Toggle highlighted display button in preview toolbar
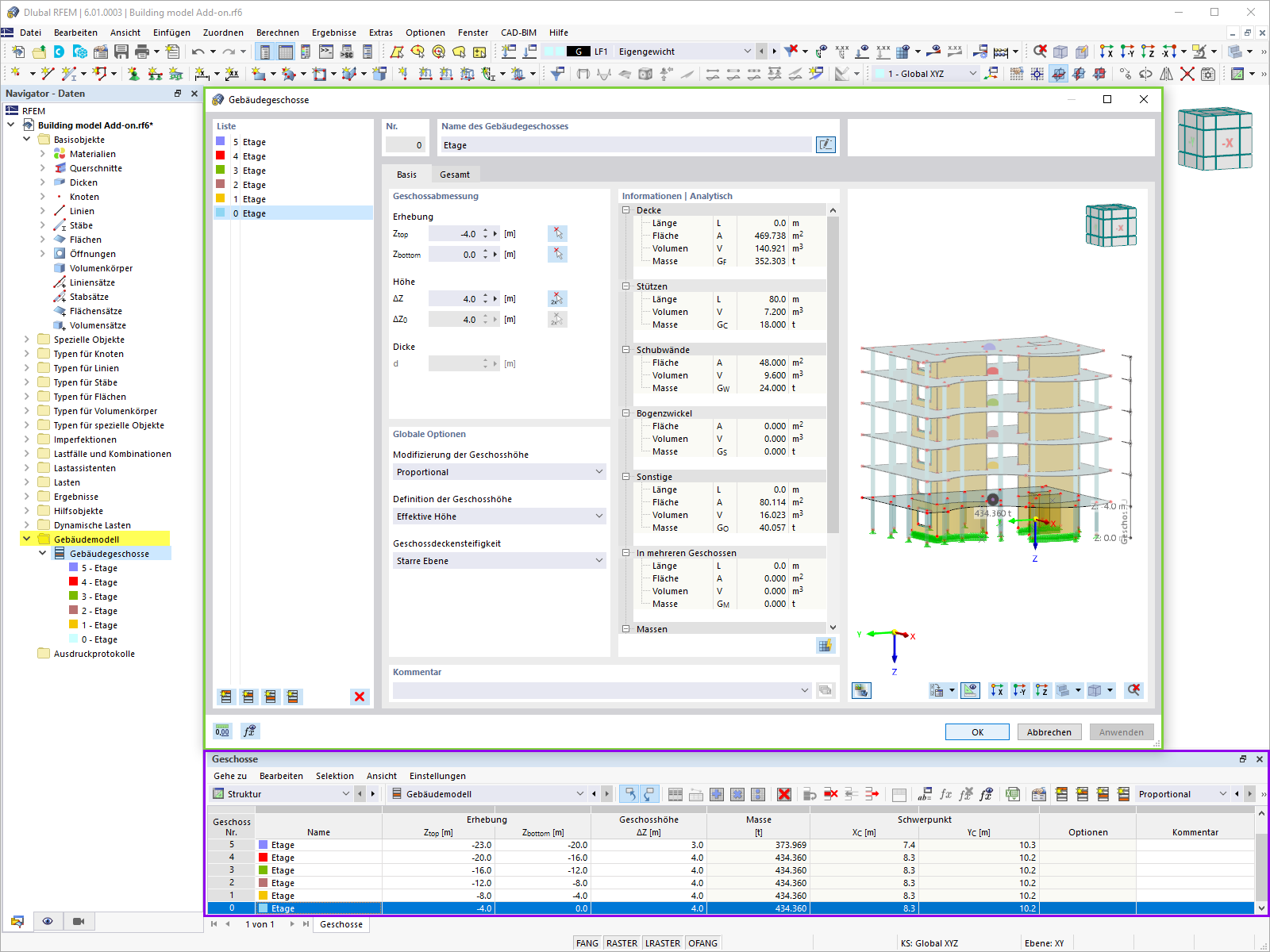The image size is (1270, 952). 970,690
